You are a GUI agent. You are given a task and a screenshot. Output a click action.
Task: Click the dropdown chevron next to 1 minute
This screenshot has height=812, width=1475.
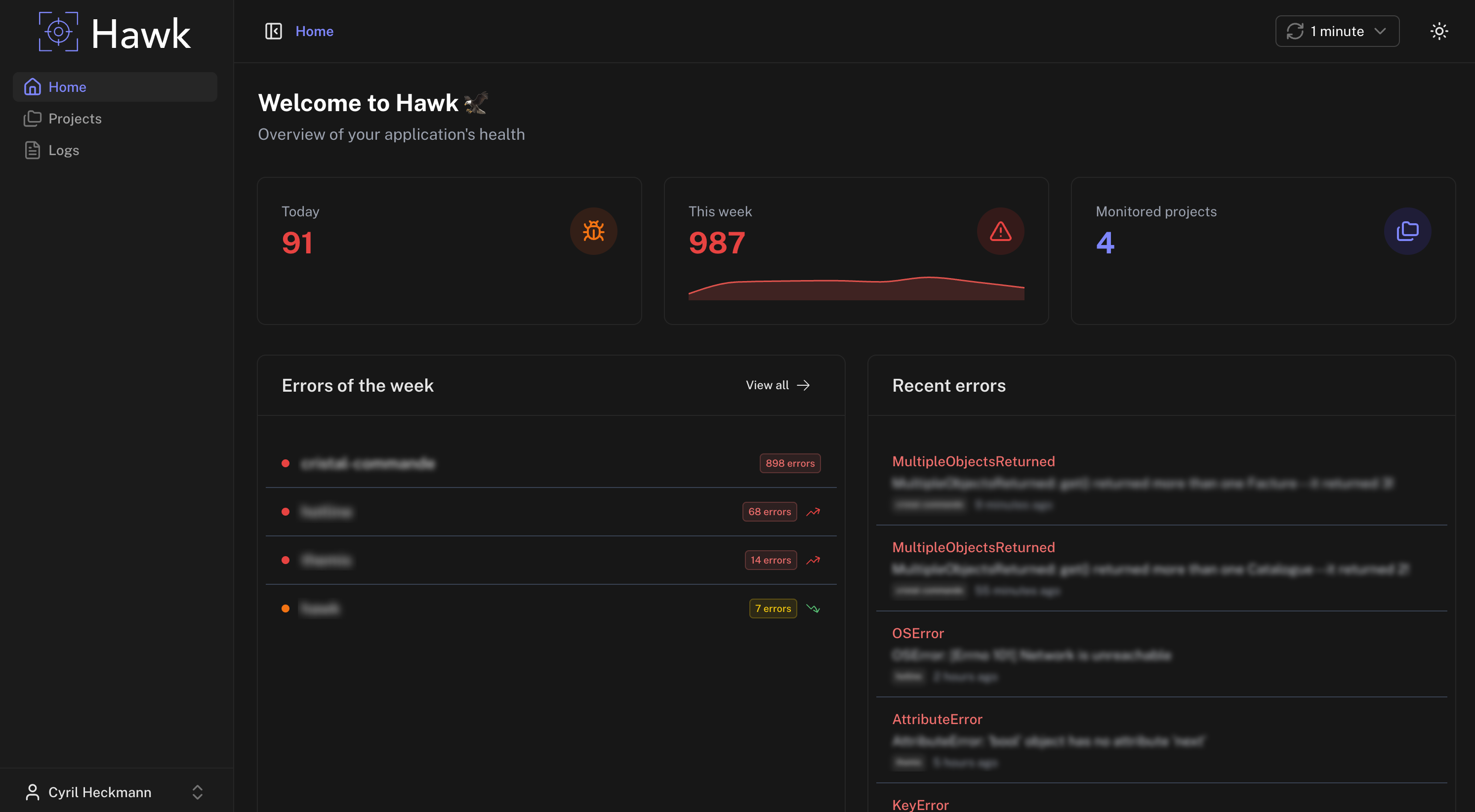1380,32
